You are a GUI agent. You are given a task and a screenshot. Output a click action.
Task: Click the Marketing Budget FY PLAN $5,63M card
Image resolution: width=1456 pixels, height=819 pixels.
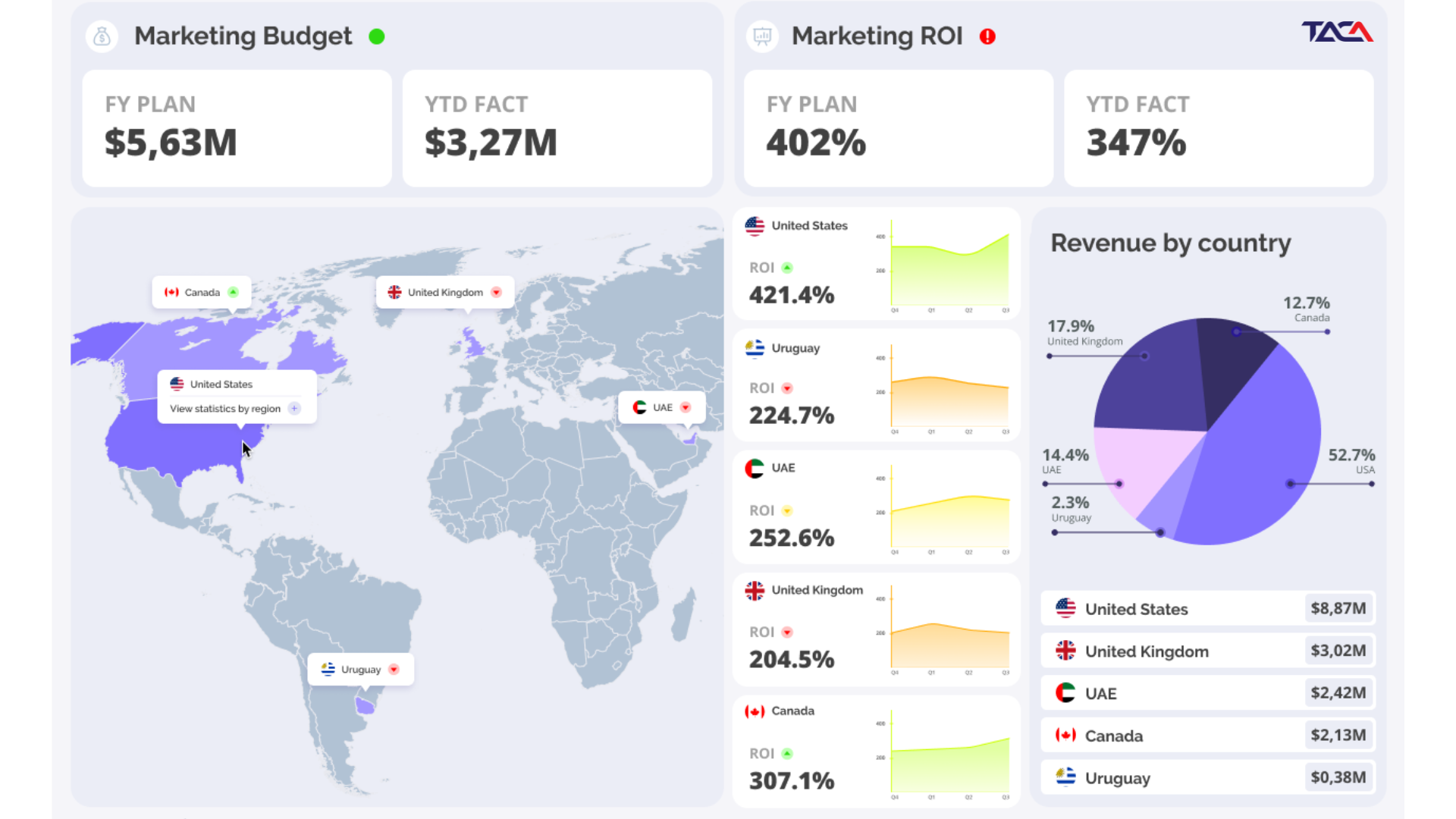237,128
